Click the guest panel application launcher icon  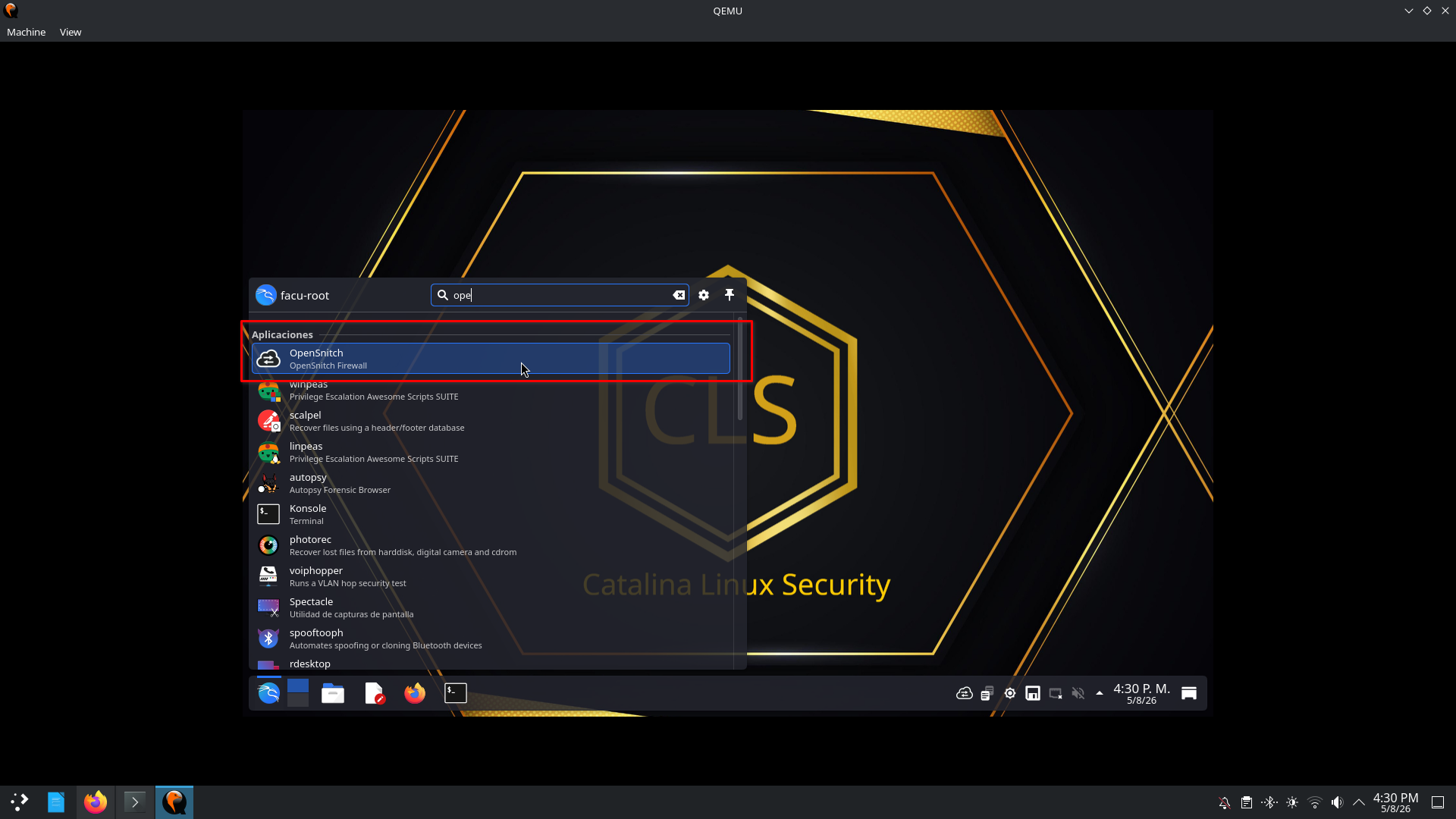tap(268, 693)
